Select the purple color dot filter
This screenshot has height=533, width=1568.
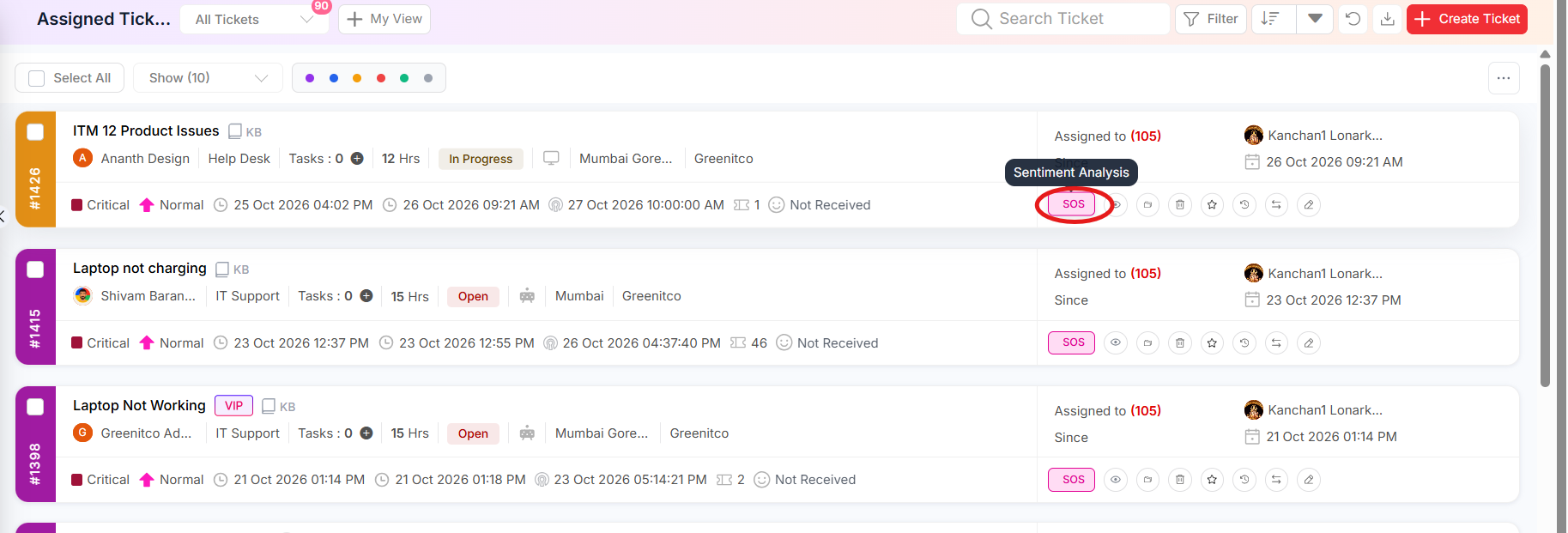coord(310,78)
